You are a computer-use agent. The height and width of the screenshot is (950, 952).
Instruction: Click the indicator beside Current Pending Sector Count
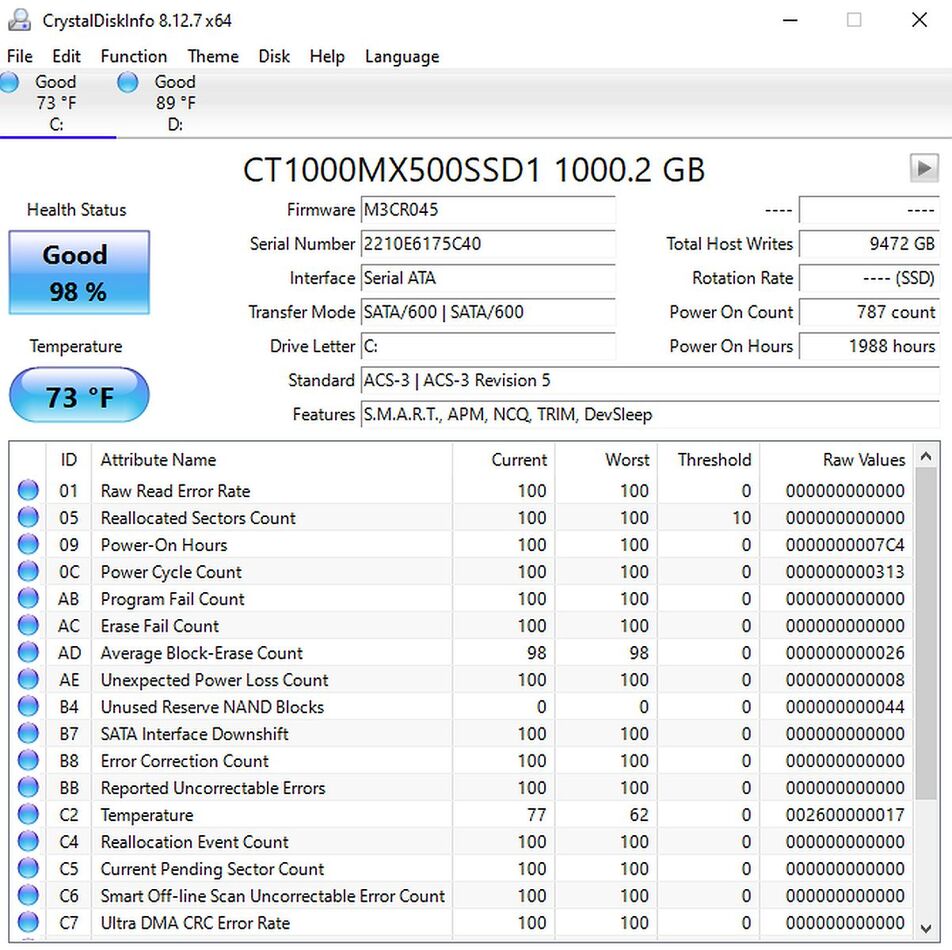pyautogui.click(x=28, y=869)
